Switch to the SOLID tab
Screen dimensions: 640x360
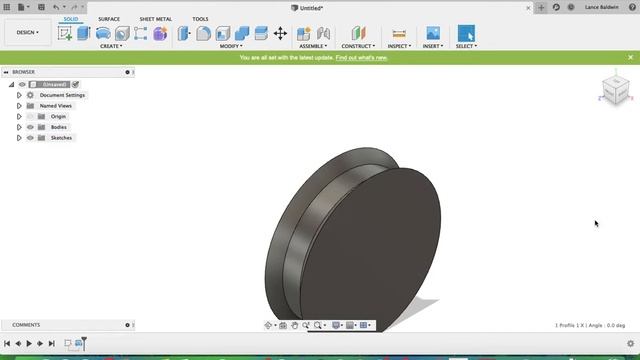[71, 19]
